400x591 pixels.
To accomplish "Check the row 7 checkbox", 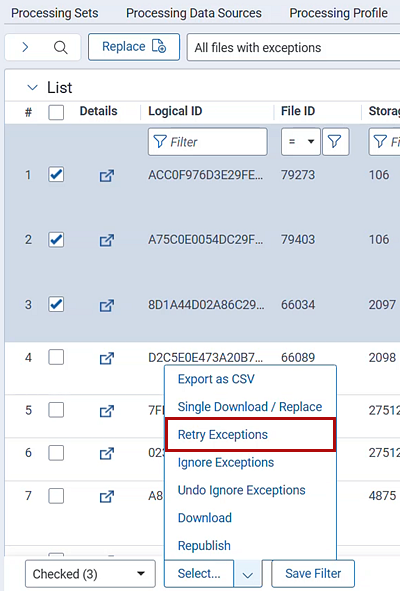I will pyautogui.click(x=56, y=496).
